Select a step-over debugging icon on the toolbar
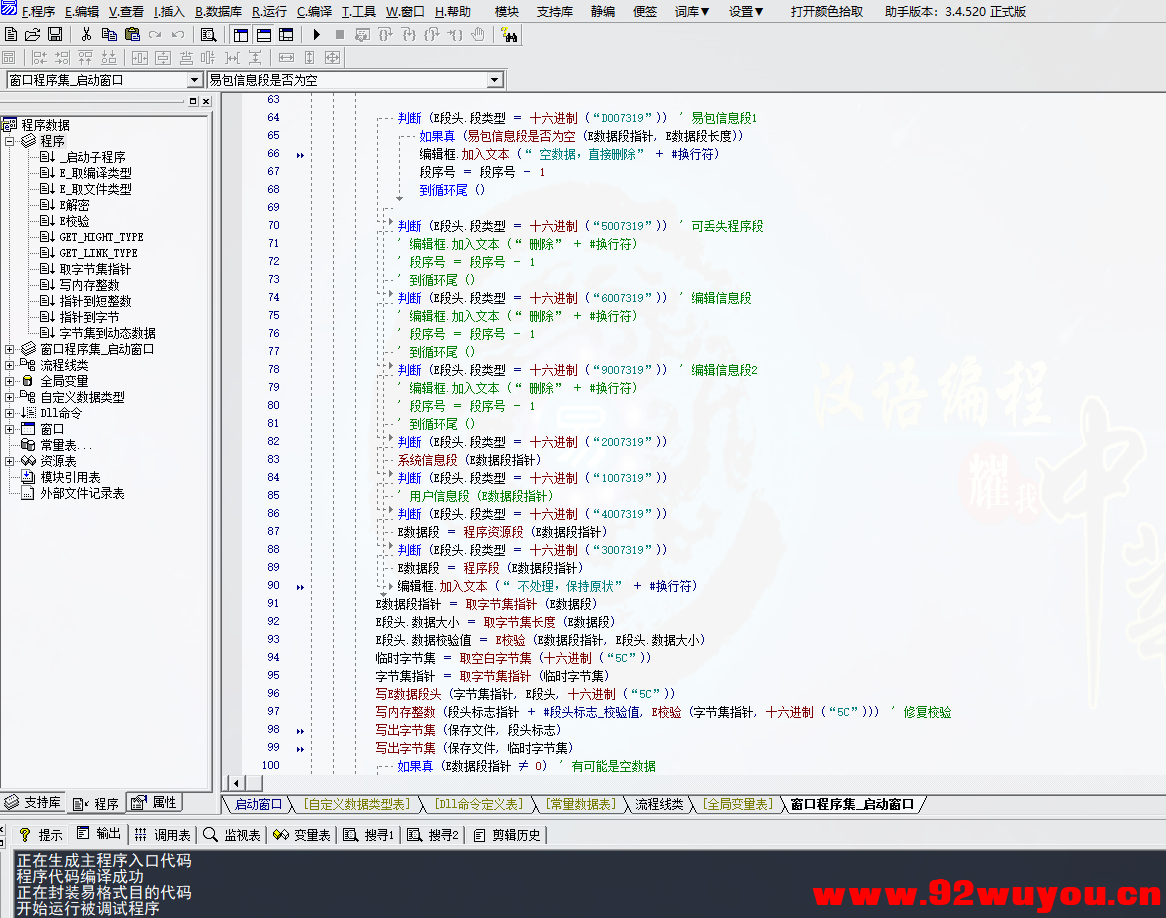The width and height of the screenshot is (1166, 918). click(x=409, y=34)
